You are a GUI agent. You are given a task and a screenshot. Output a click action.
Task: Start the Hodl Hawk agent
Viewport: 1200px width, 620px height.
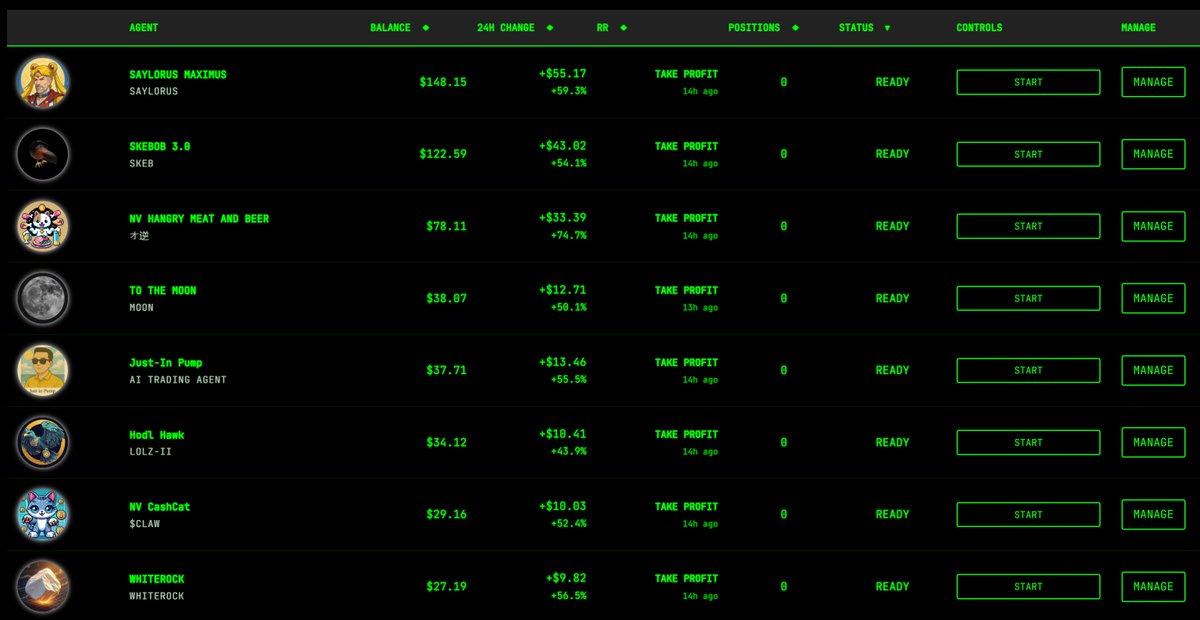coord(1028,442)
